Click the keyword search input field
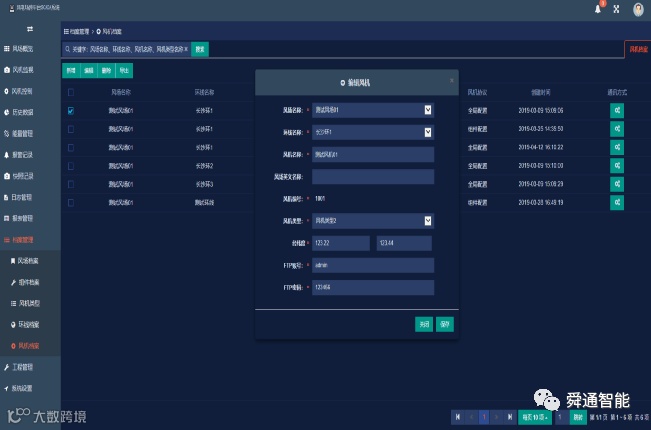Image resolution: width=651 pixels, height=430 pixels. pyautogui.click(x=126, y=49)
